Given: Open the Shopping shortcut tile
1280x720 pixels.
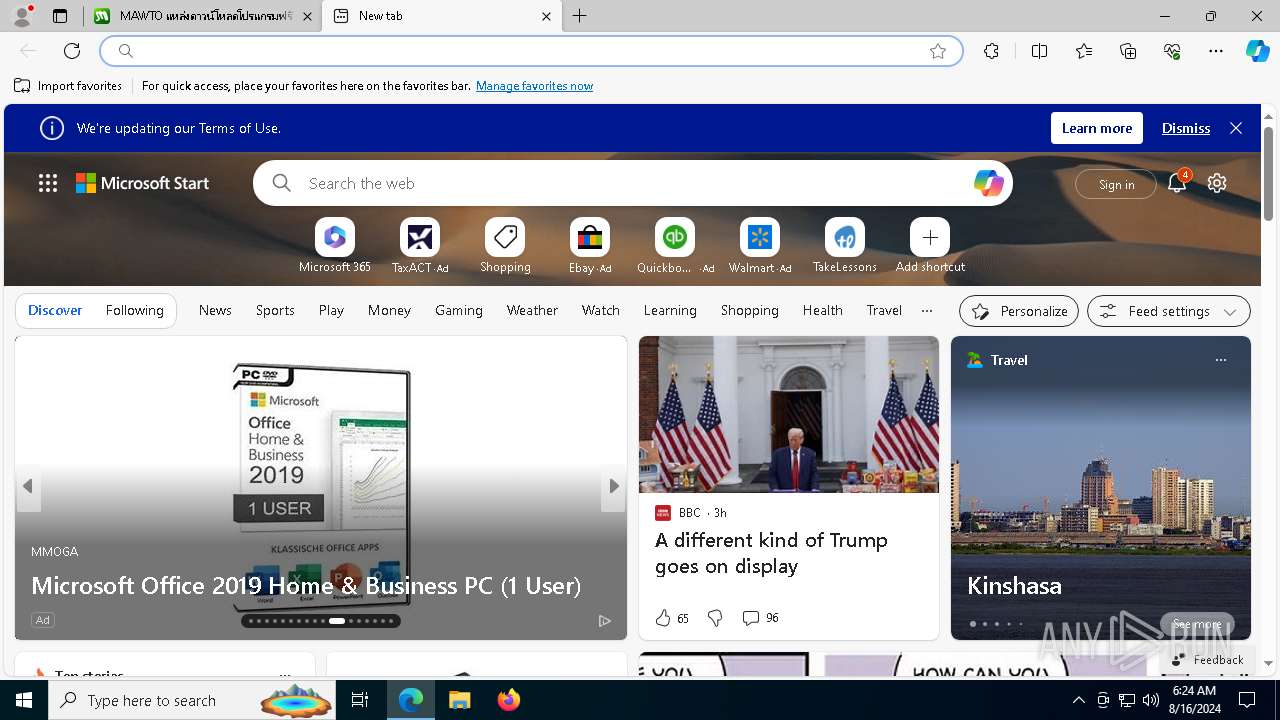Looking at the screenshot, I should point(505,246).
